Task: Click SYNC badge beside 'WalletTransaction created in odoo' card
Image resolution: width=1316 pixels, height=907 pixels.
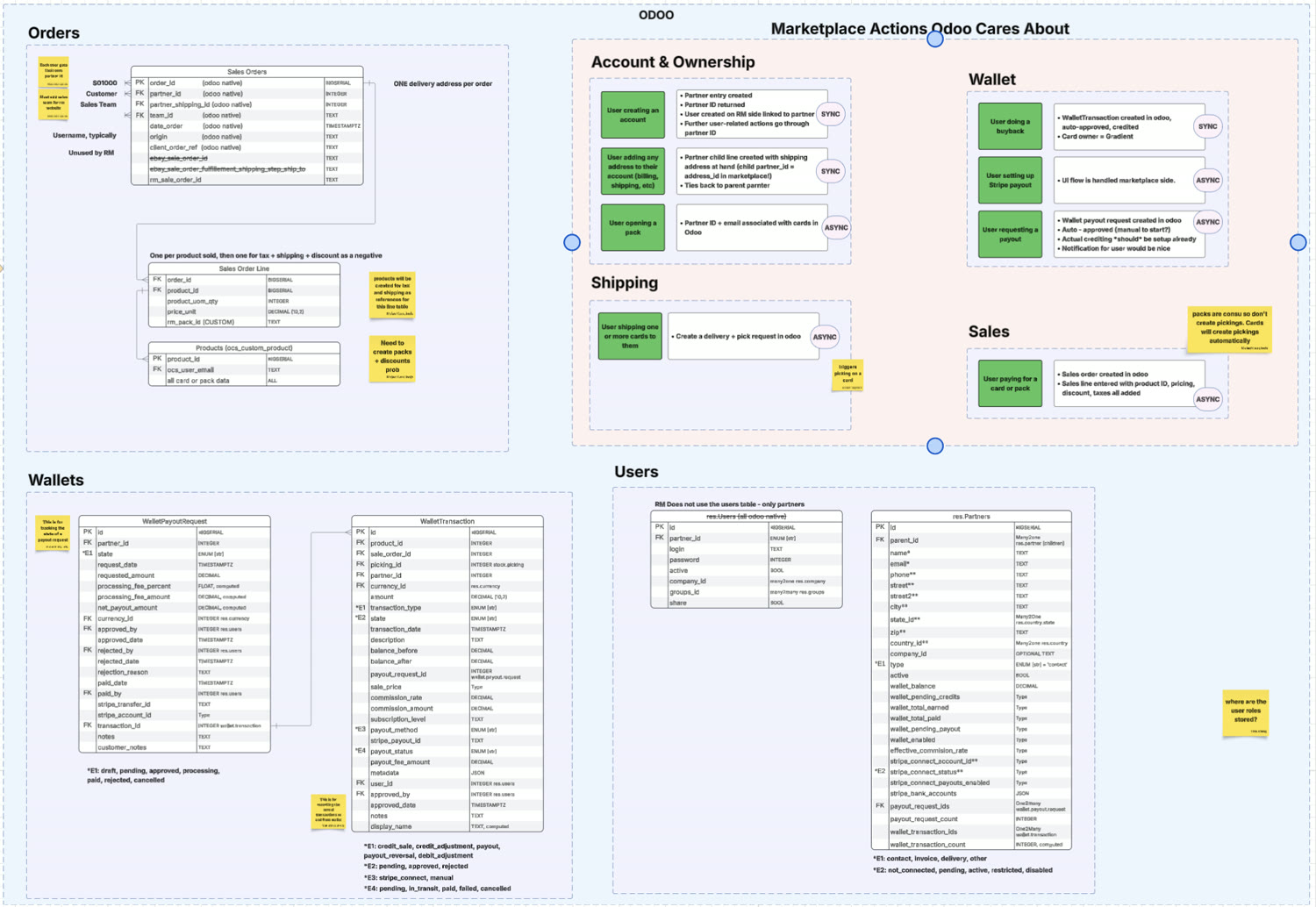Action: point(1208,126)
